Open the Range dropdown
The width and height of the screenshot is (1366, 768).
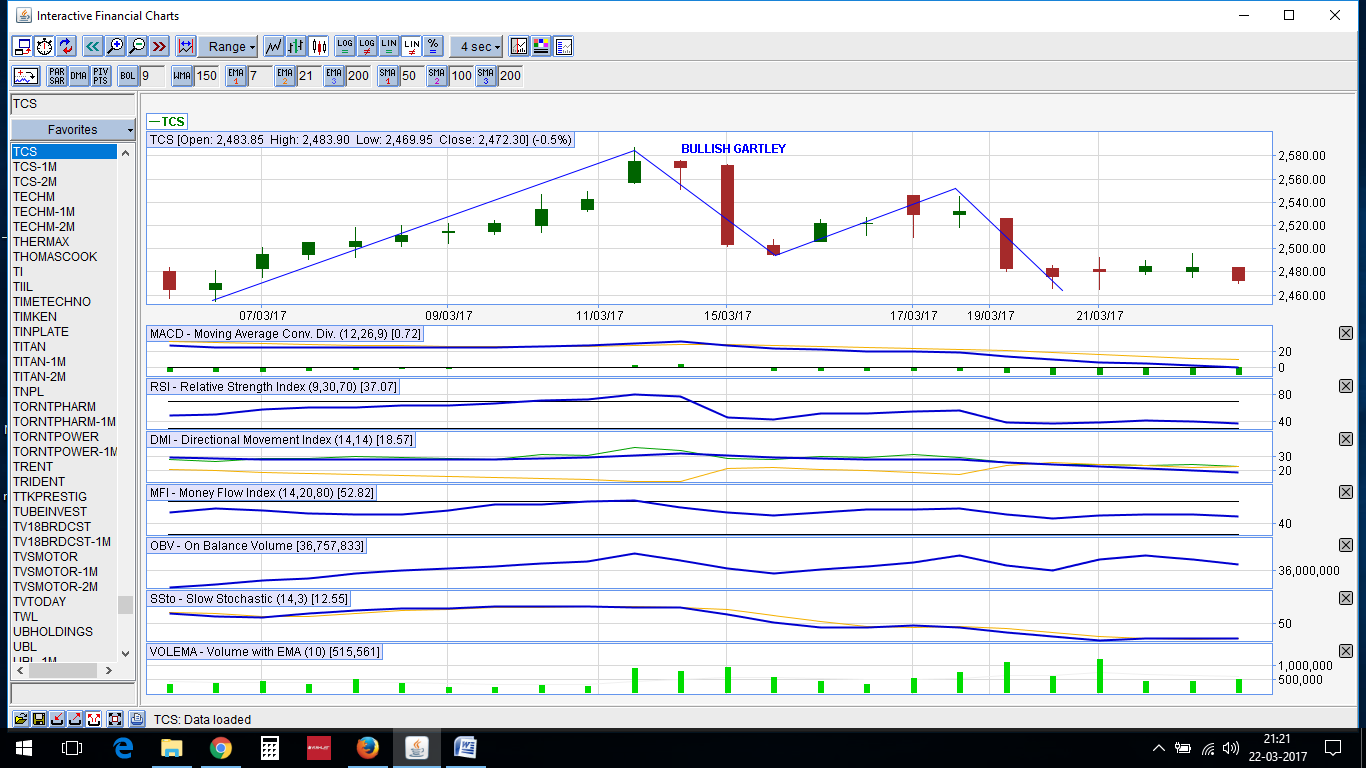(x=228, y=46)
